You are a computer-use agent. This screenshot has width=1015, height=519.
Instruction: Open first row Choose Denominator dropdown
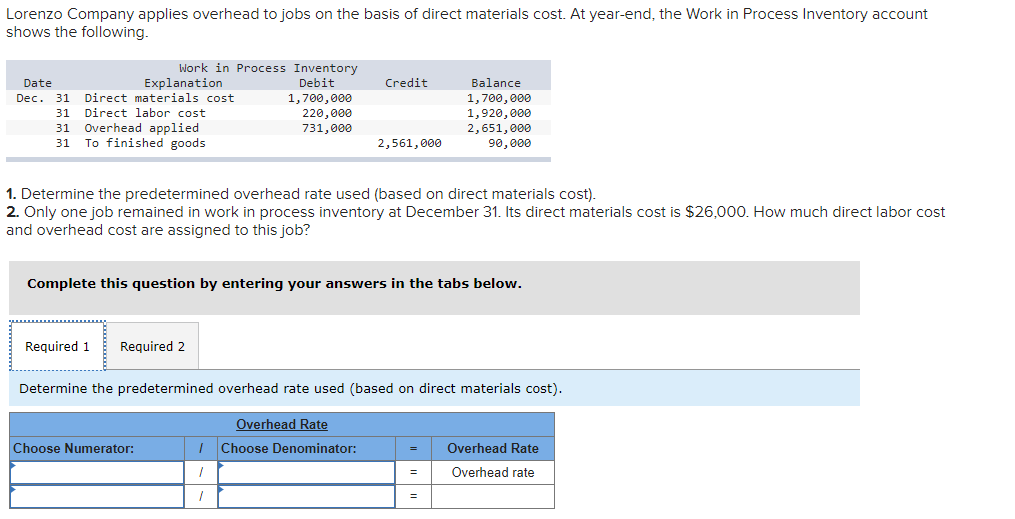(306, 472)
